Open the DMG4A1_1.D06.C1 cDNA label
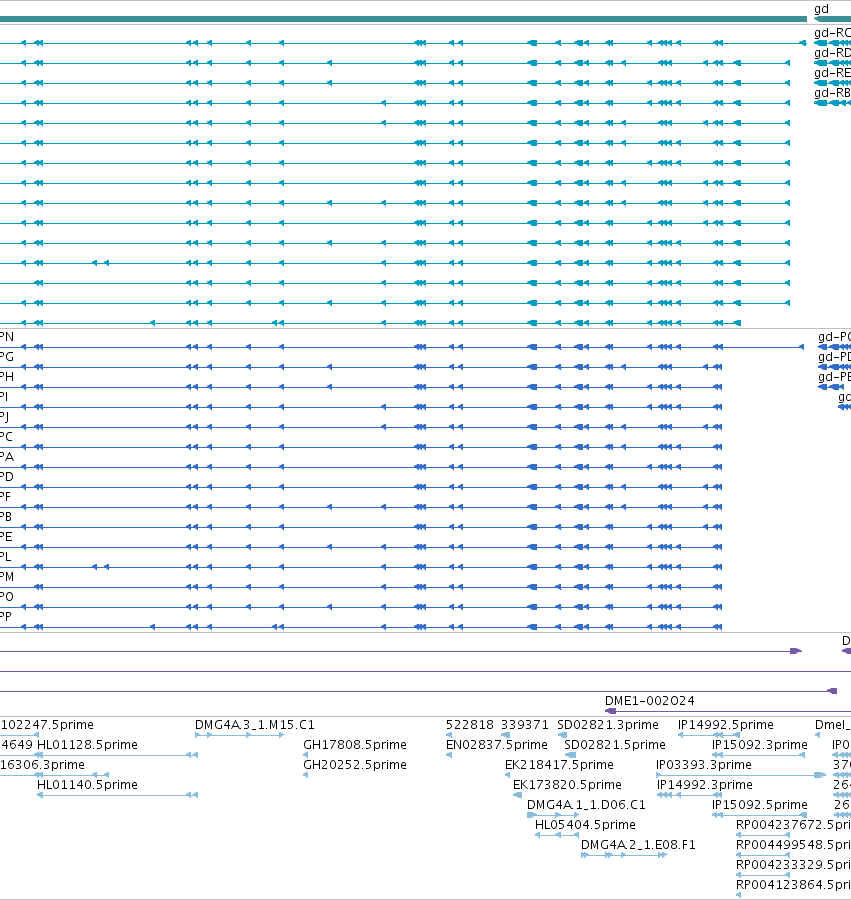Screen dimensions: 851x900 [x=586, y=805]
